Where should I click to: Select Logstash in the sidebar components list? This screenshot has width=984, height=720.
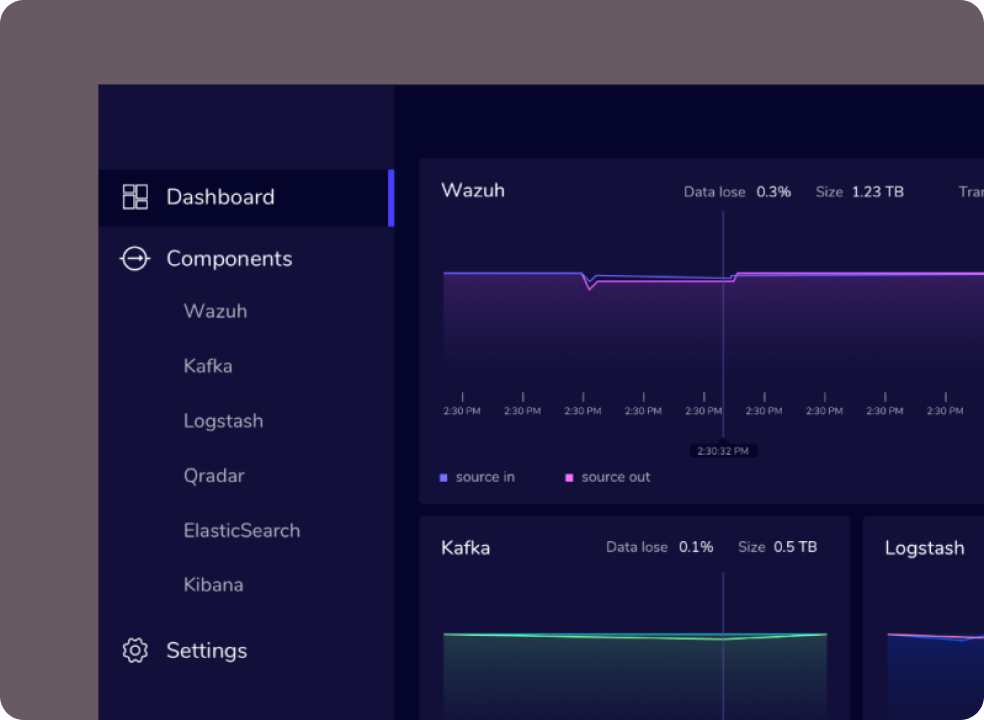click(223, 421)
